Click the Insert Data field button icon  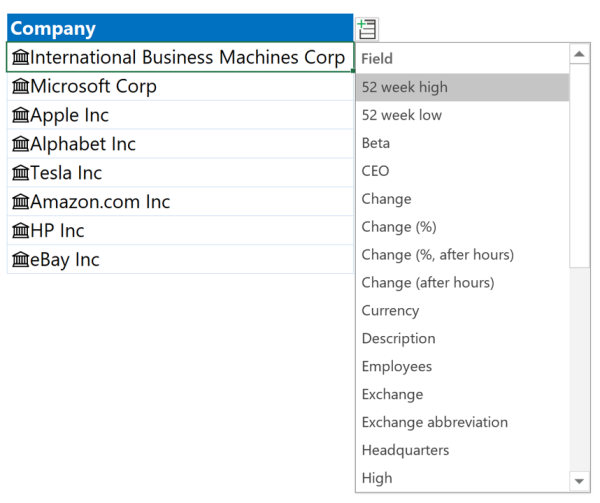click(x=366, y=29)
